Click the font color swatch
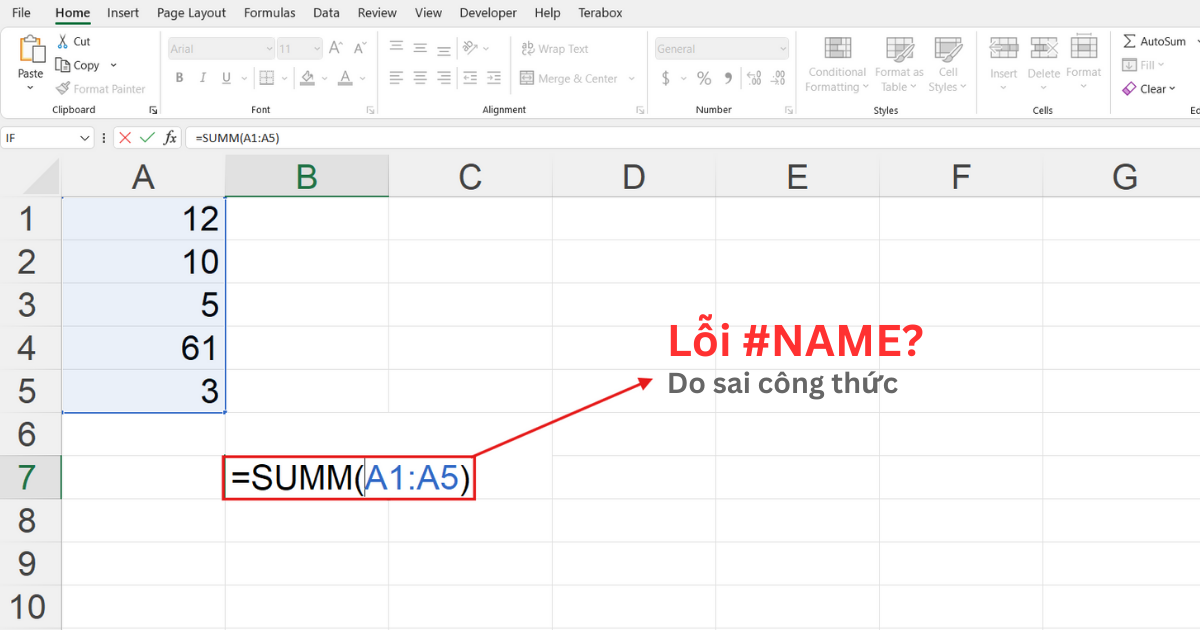The width and height of the screenshot is (1200, 630). (344, 76)
